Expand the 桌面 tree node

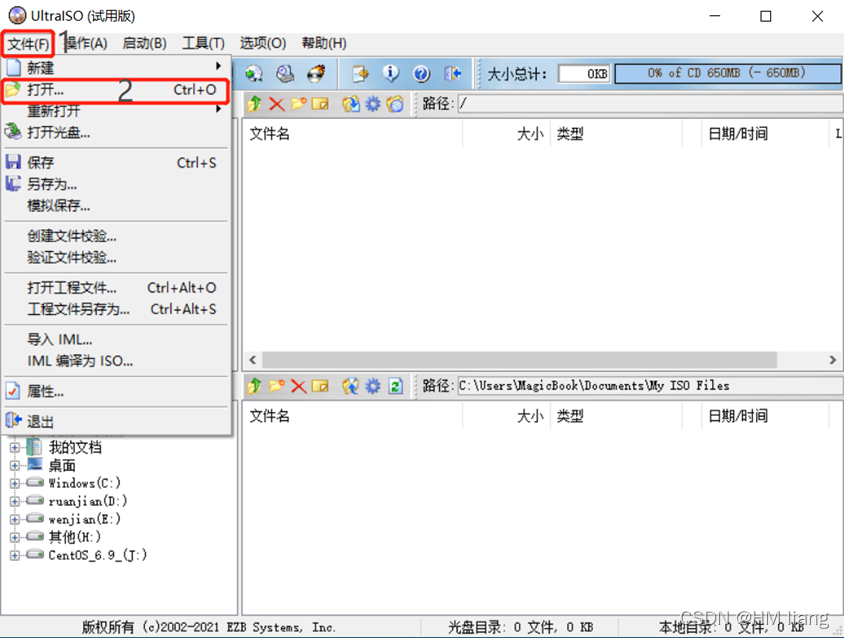(15, 465)
